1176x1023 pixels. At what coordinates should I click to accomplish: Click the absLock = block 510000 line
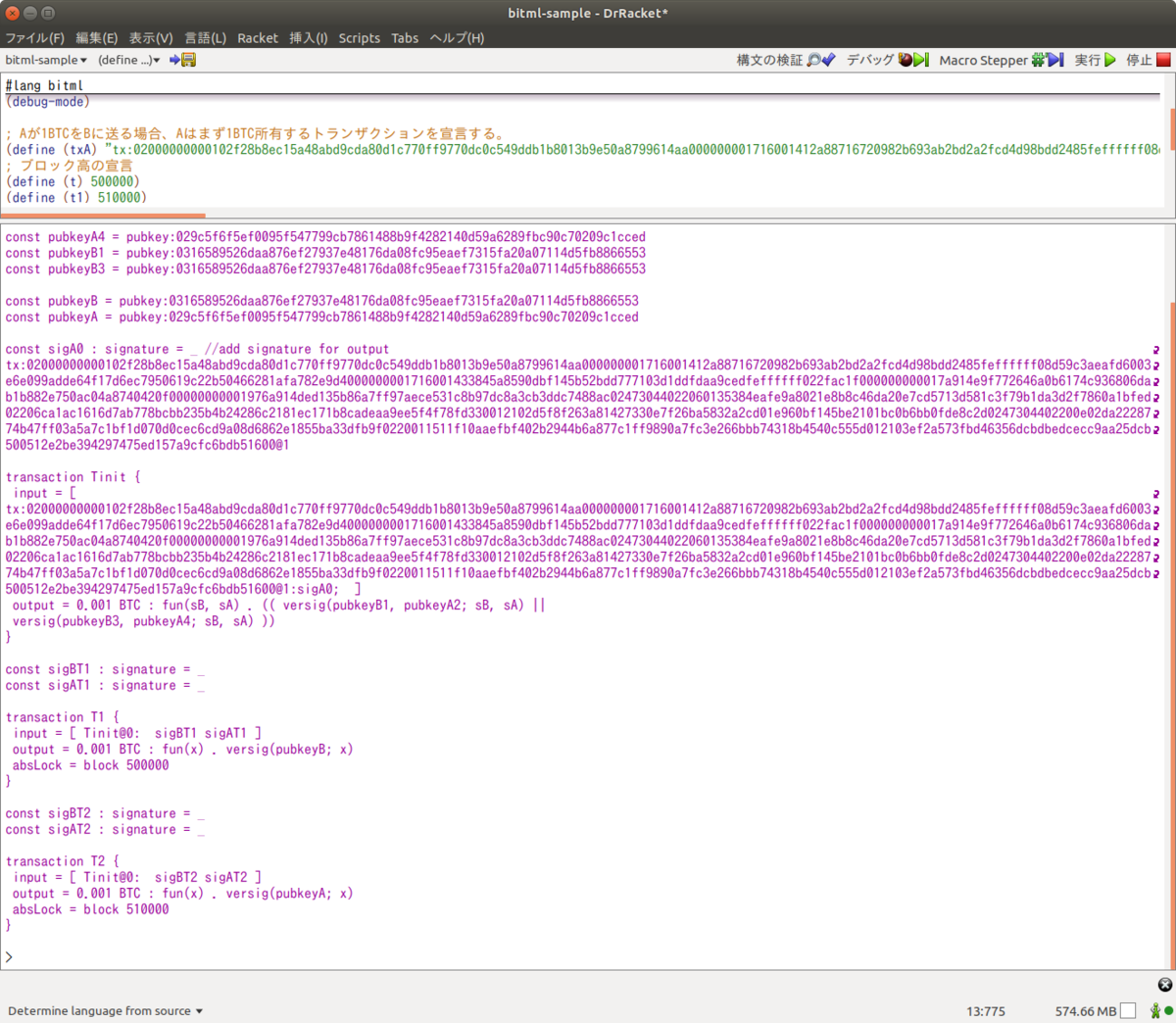[90, 909]
